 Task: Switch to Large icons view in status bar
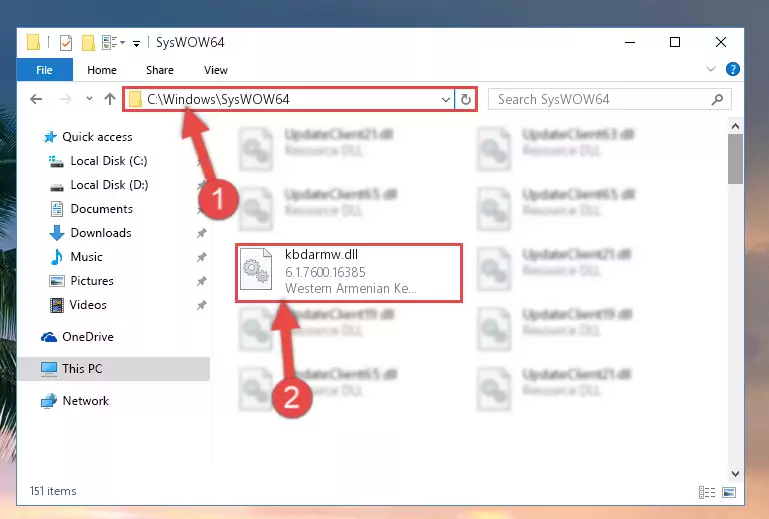click(x=729, y=492)
